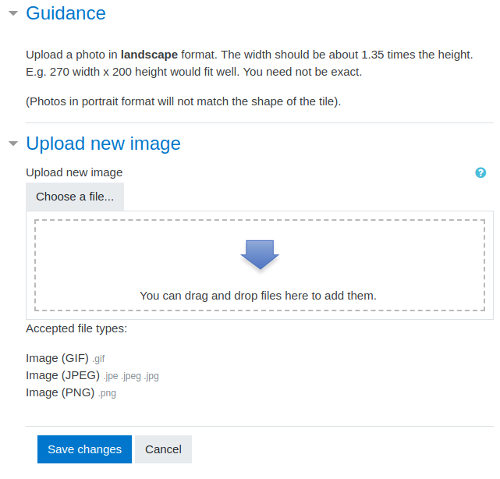This screenshot has height=479, width=500.
Task: Open help for Upload new image
Action: [x=480, y=173]
